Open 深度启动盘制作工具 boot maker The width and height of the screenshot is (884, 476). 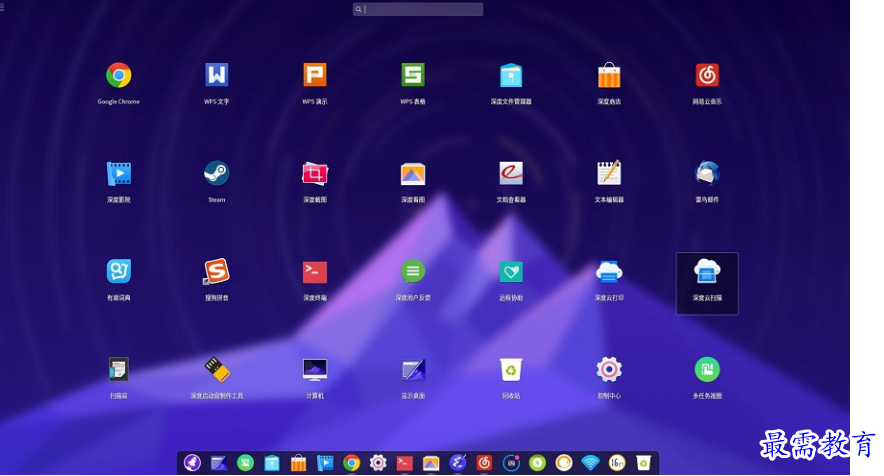[x=216, y=369]
